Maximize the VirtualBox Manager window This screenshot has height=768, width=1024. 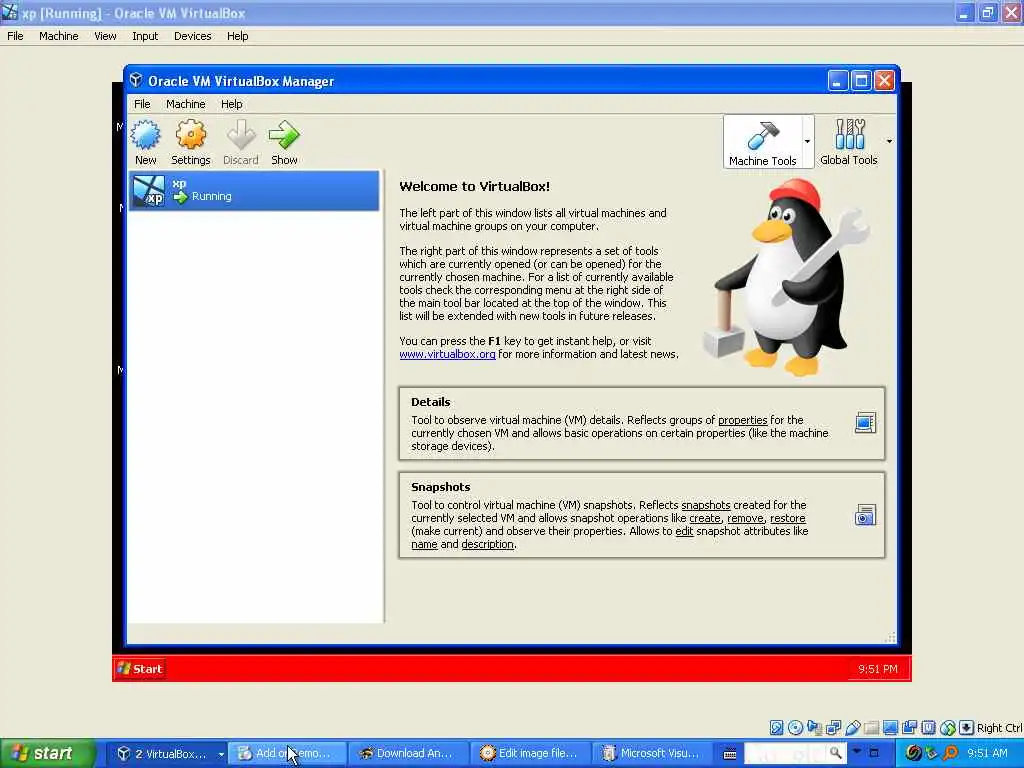861,80
